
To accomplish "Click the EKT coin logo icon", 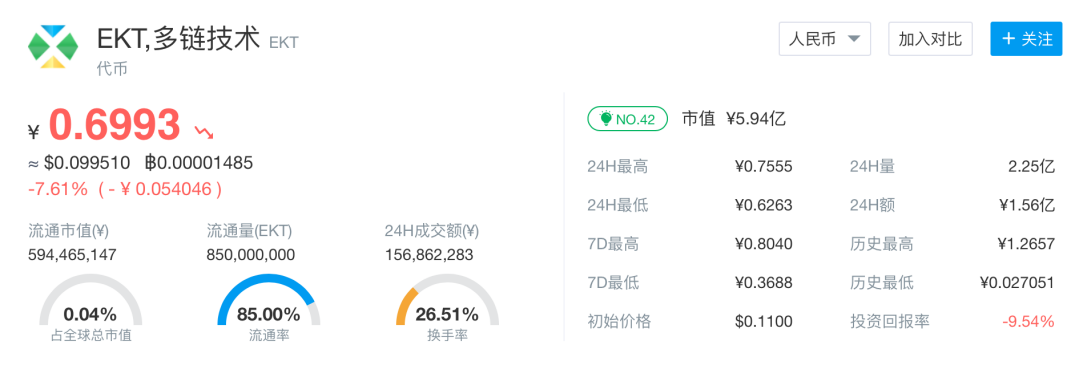I will tap(53, 47).
